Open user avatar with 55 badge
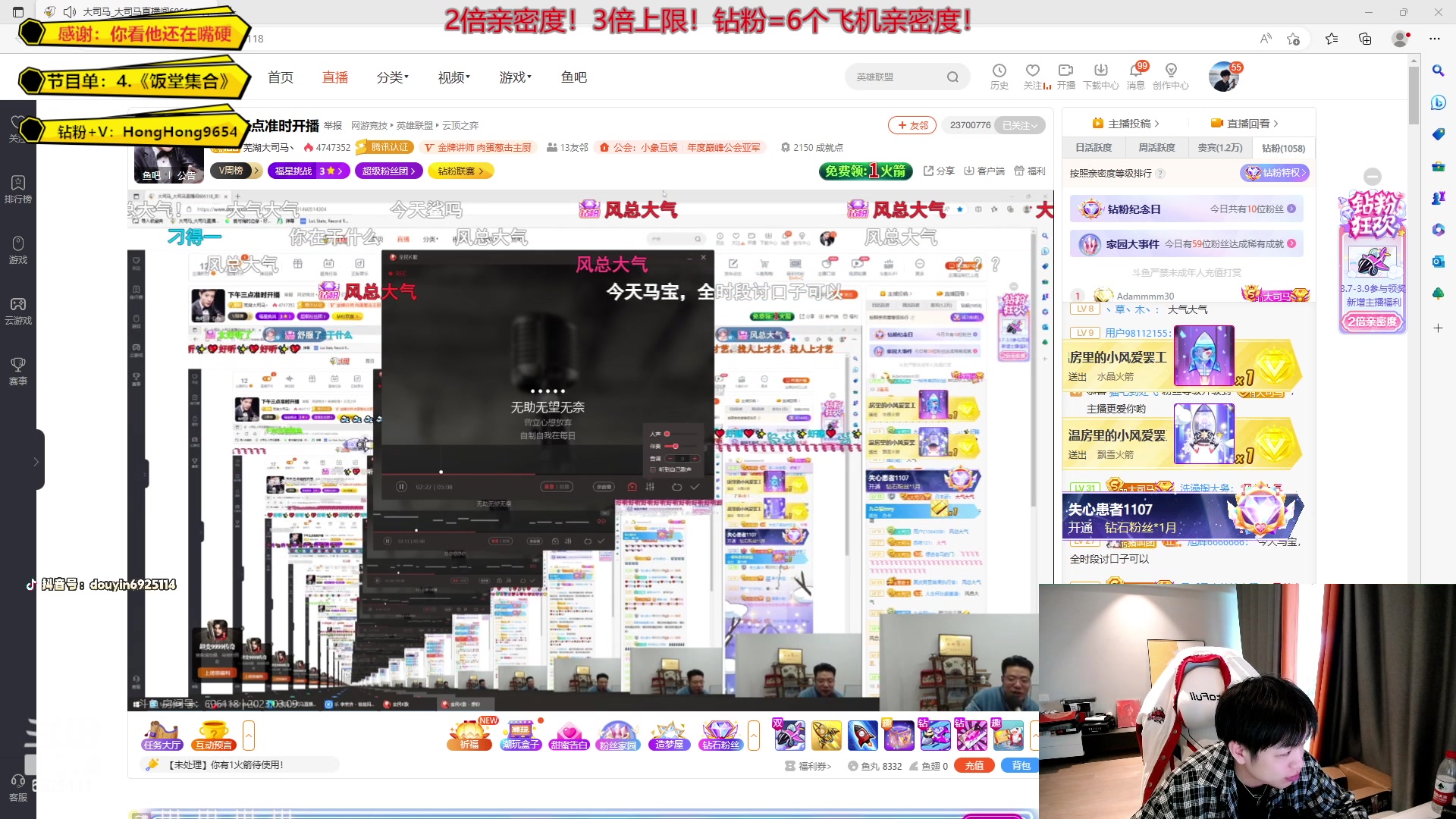1456x819 pixels. (x=1223, y=77)
